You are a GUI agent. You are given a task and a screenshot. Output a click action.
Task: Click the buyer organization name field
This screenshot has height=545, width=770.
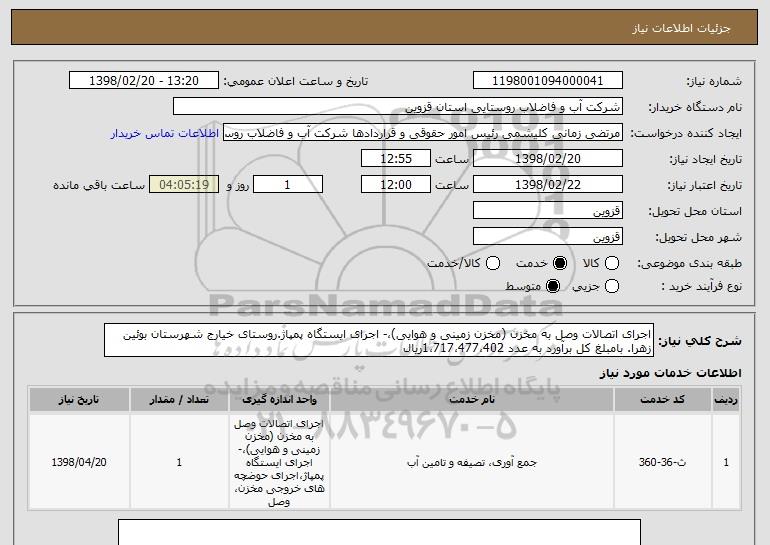[x=398, y=107]
